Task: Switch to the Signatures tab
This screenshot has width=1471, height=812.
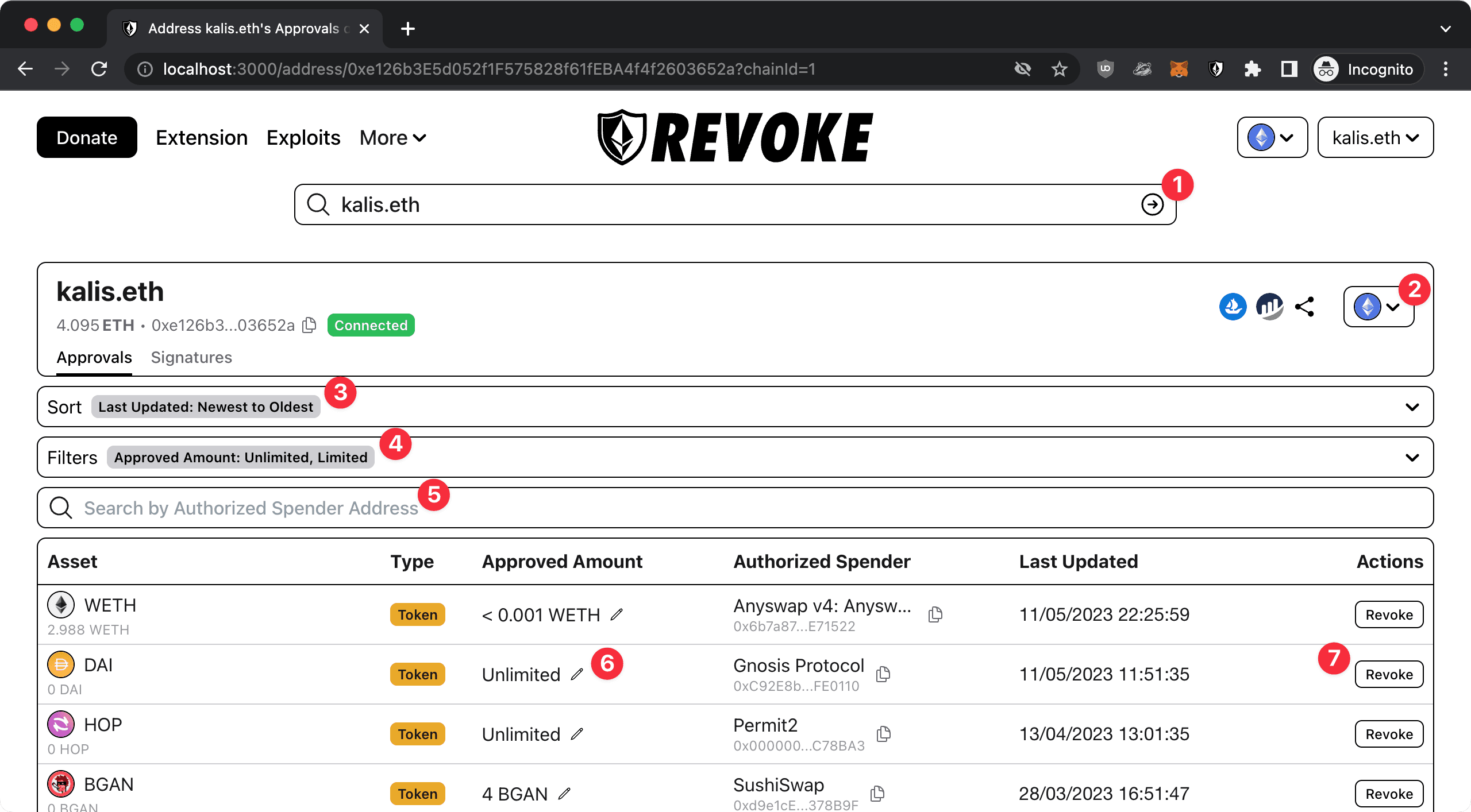Action: coord(191,357)
